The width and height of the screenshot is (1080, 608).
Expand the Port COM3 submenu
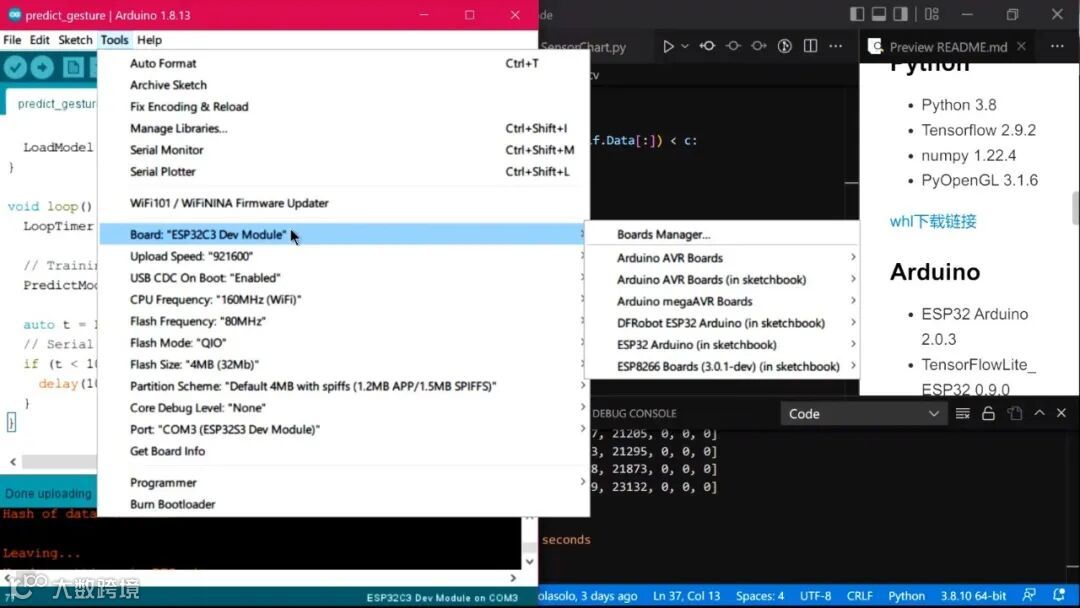(x=344, y=429)
